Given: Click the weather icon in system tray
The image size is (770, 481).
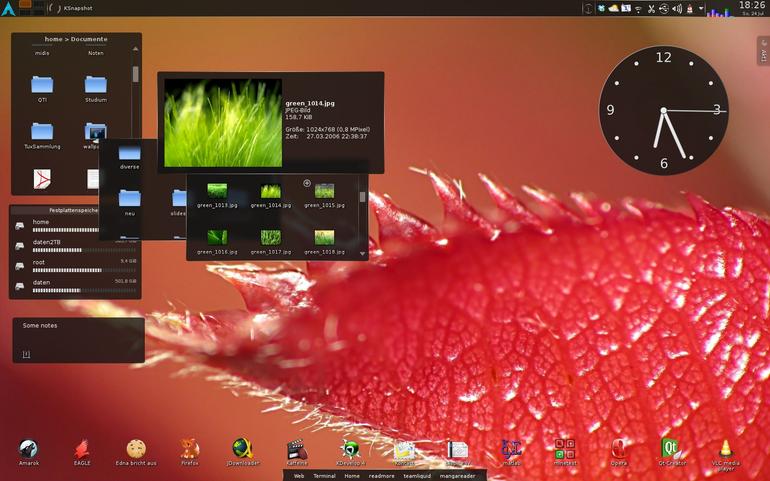Looking at the screenshot, I should (x=613, y=8).
